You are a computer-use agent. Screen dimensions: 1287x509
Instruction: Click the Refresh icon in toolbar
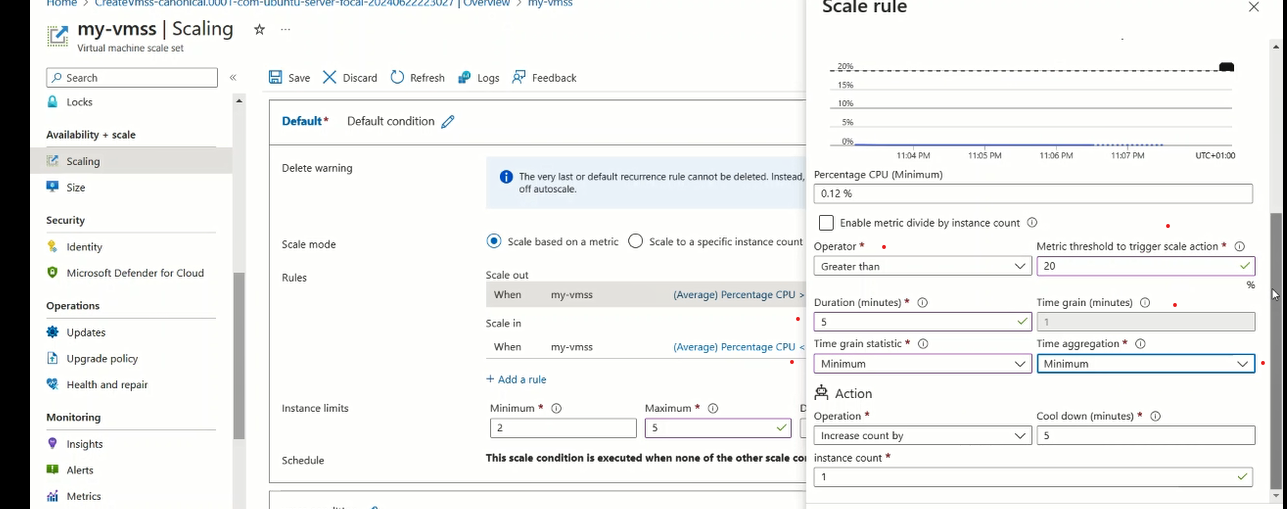397,78
